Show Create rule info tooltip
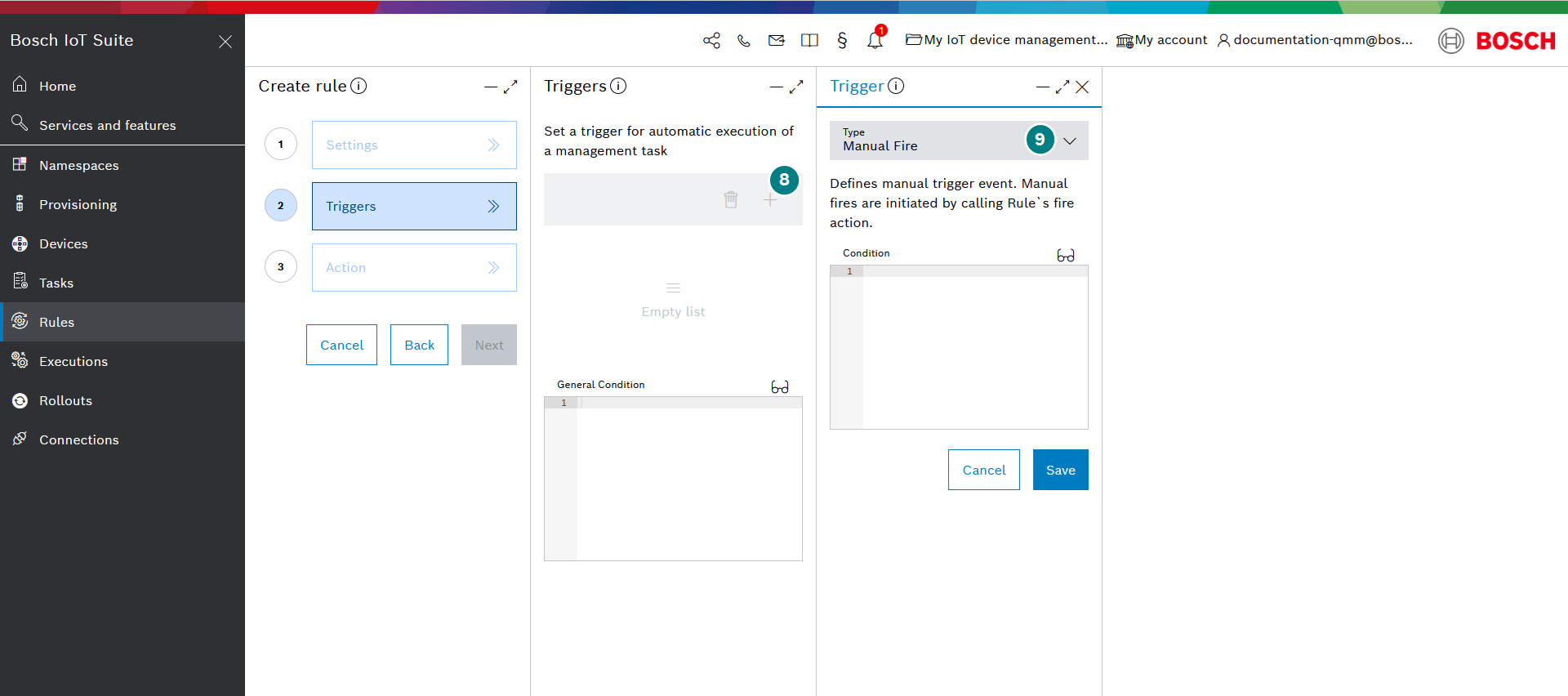This screenshot has width=1568, height=696. tap(359, 86)
